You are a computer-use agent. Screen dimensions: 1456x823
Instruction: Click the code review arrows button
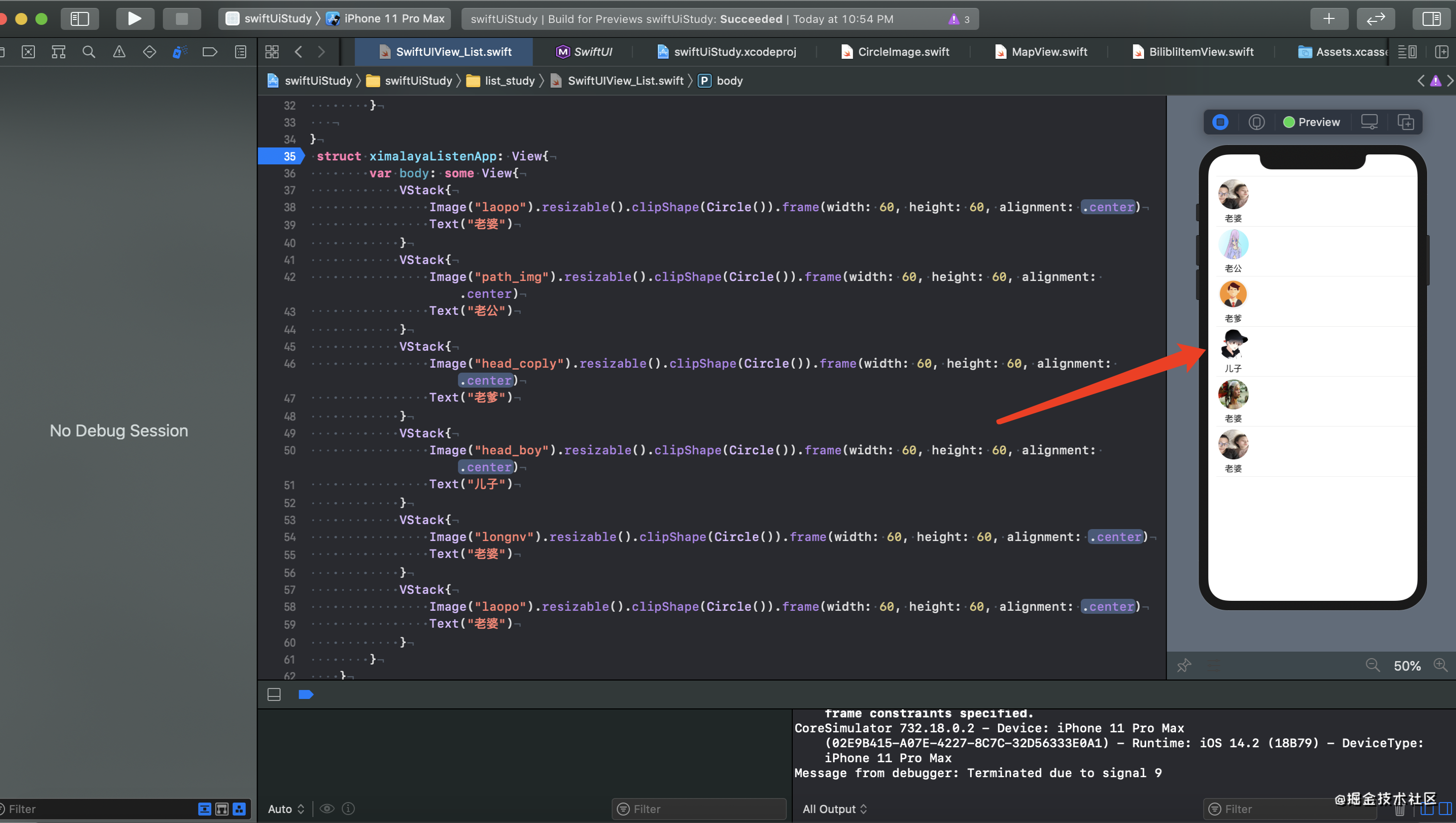tap(1375, 18)
